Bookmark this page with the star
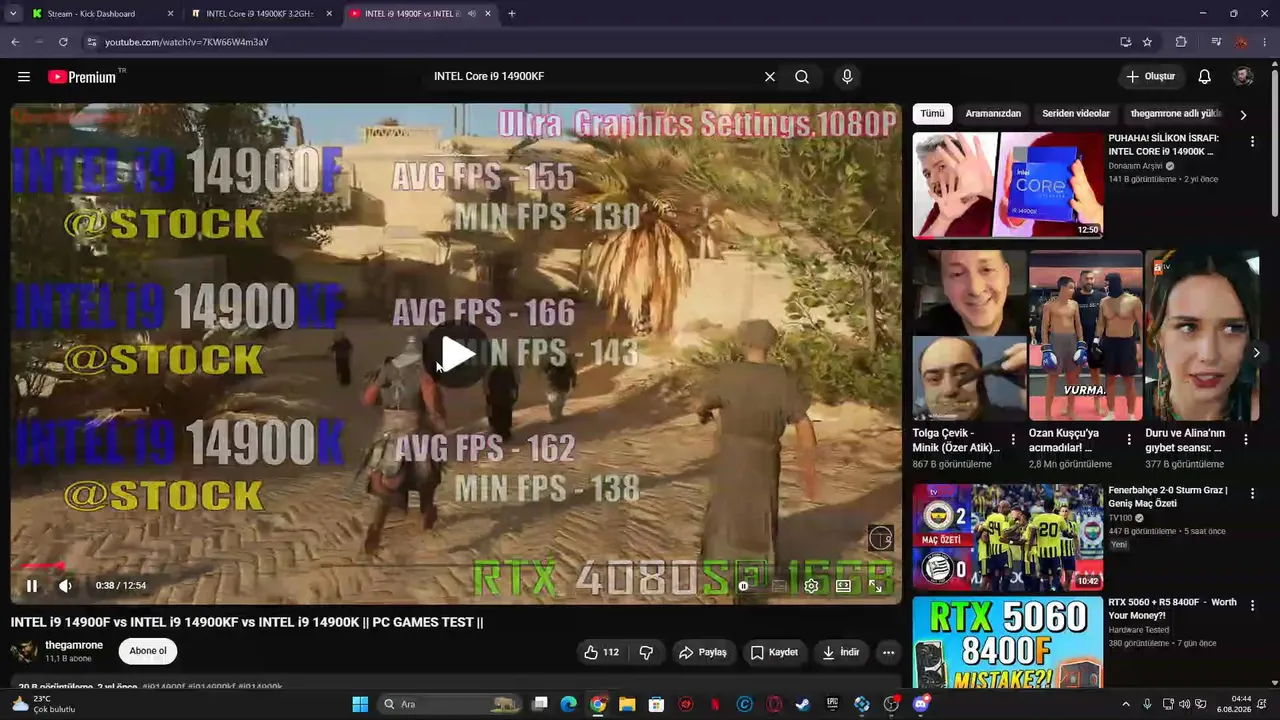The height and width of the screenshot is (720, 1280). (1147, 42)
